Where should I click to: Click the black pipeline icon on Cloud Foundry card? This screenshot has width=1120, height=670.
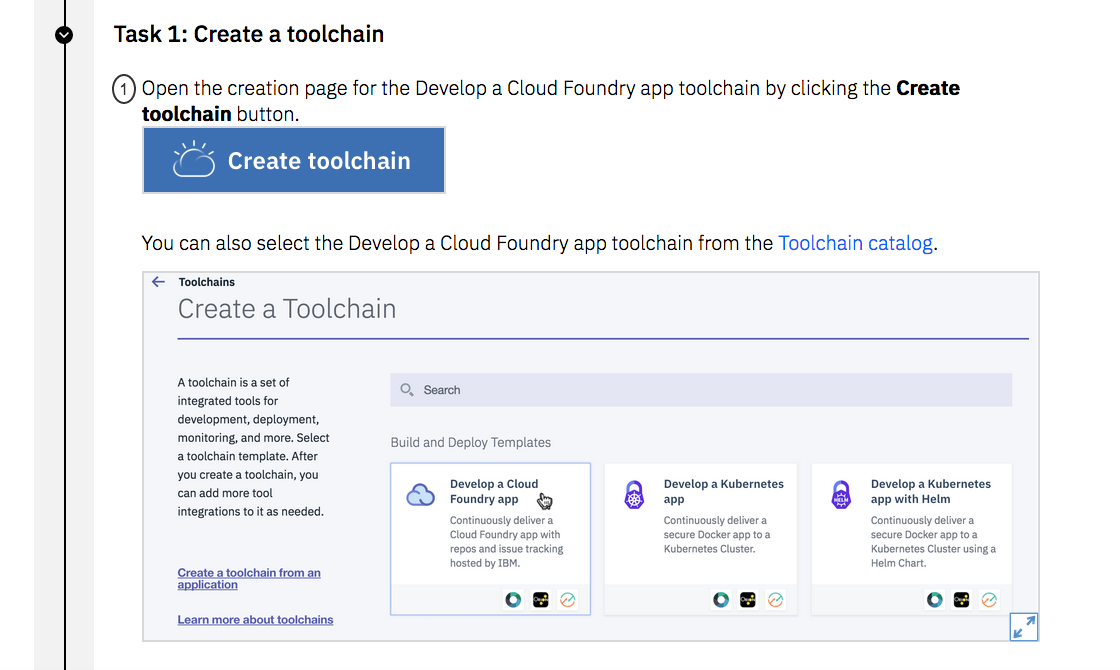(x=541, y=600)
